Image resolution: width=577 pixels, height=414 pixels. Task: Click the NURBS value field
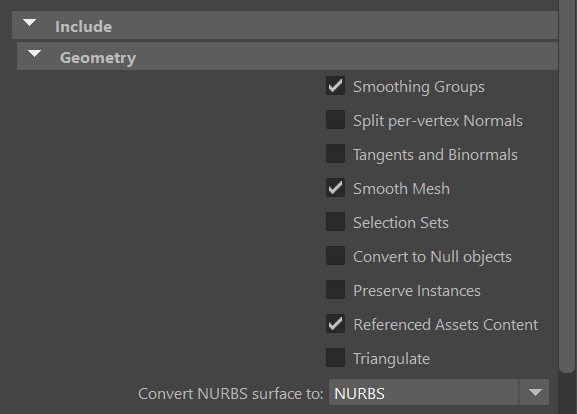pos(424,392)
